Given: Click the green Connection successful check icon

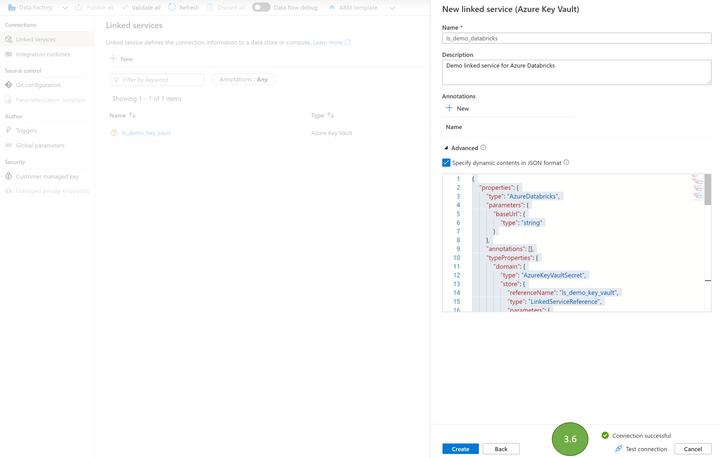Looking at the screenshot, I should coord(605,435).
